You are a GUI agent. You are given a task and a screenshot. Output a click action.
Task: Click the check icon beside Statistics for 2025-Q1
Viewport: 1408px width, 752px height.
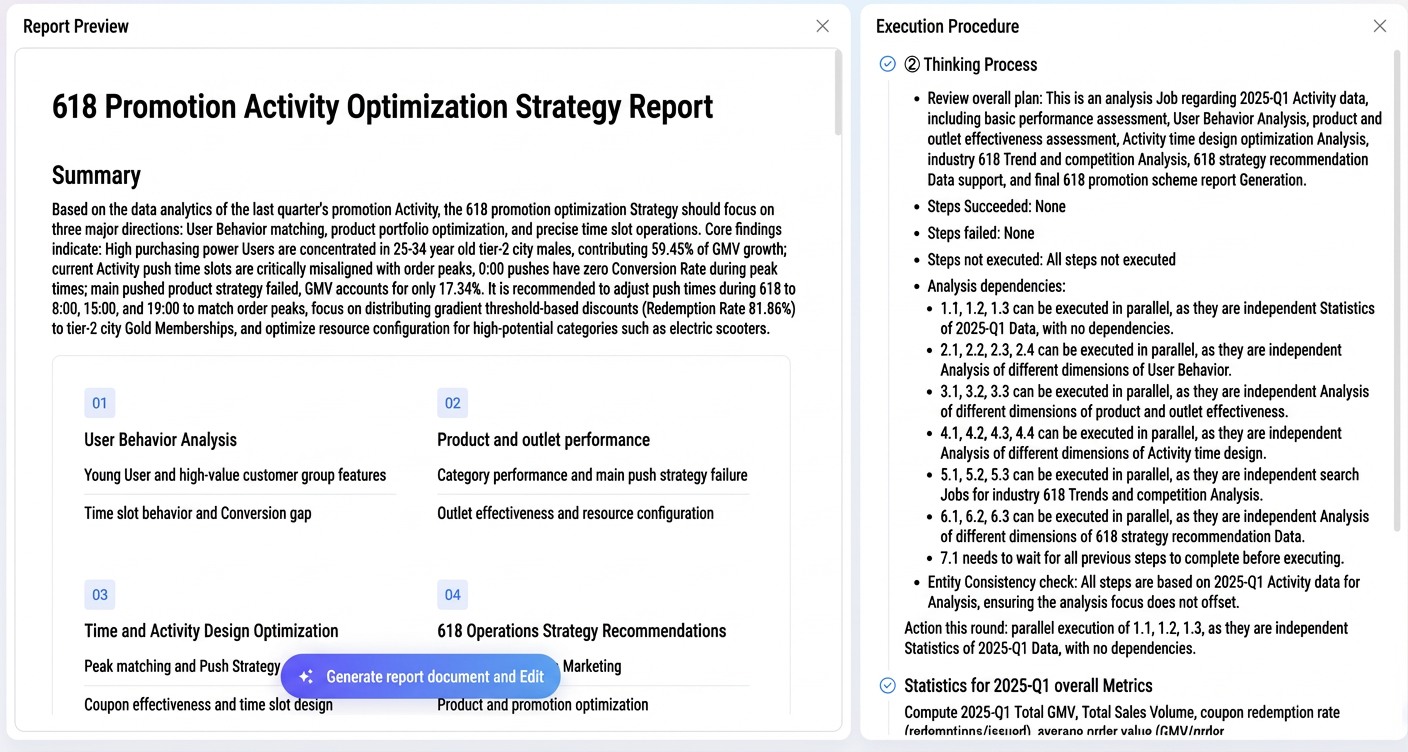887,686
